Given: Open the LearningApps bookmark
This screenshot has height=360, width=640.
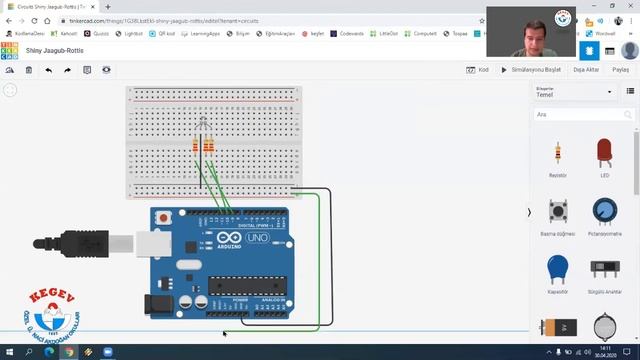Looking at the screenshot, I should (200, 33).
